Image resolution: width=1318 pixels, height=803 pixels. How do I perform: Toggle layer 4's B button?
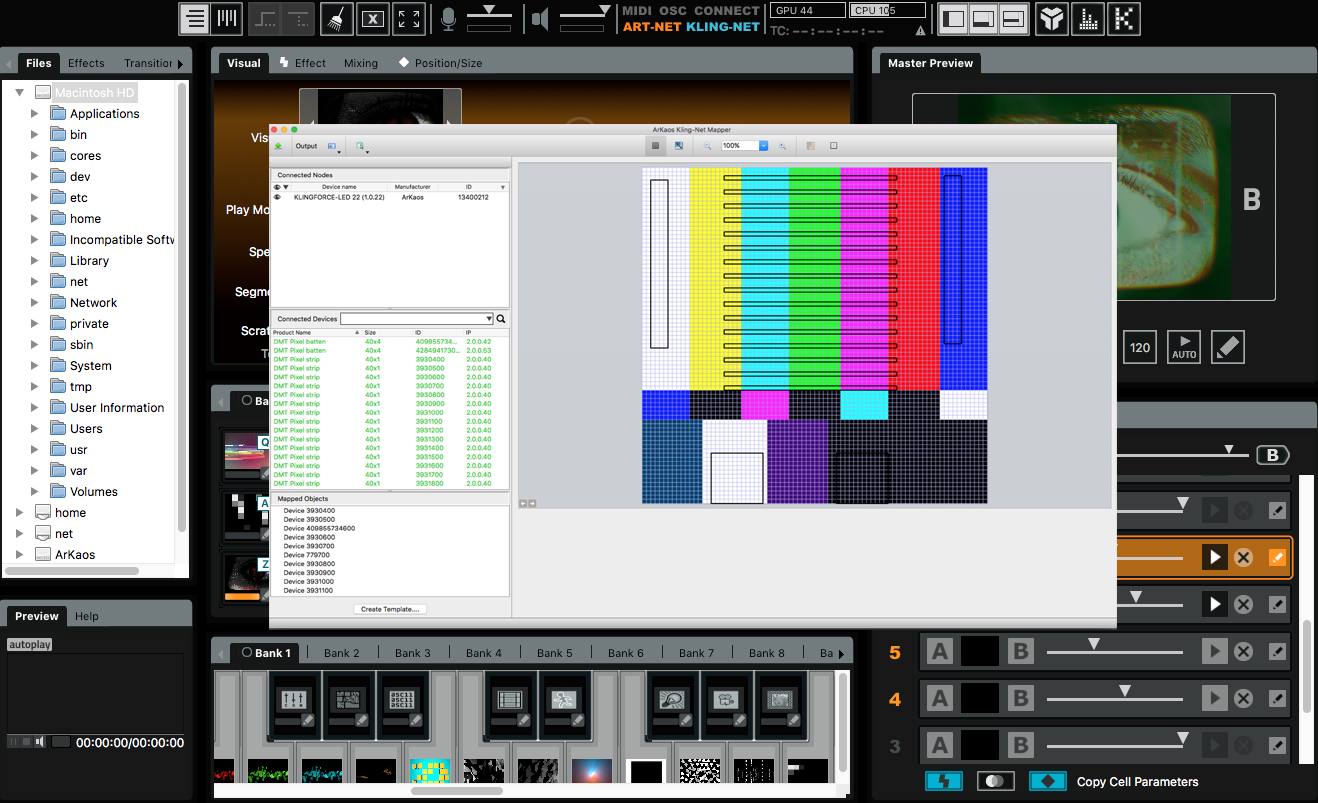1020,699
